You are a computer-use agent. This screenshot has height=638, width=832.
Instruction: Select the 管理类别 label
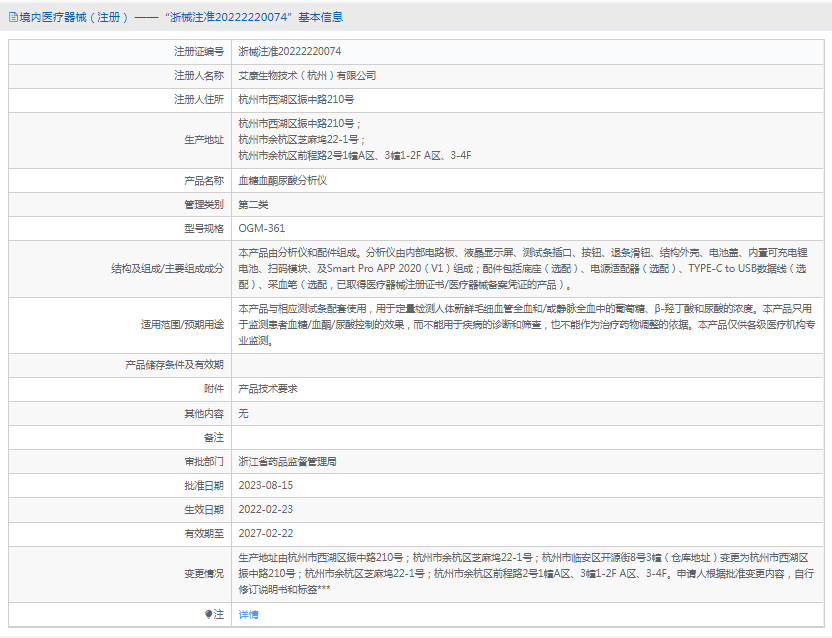204,204
